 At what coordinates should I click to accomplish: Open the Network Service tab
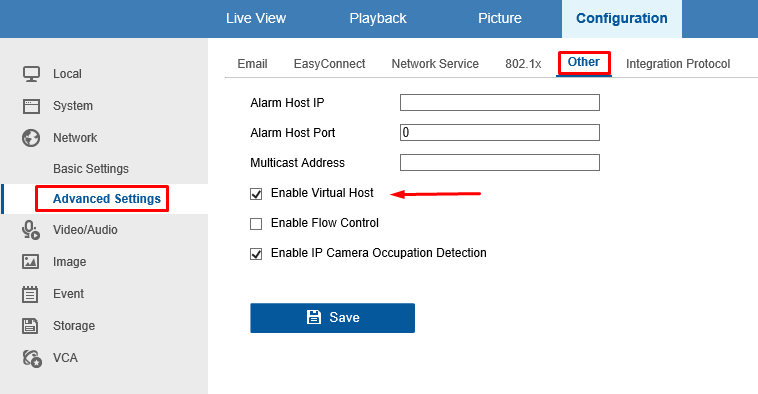pyautogui.click(x=435, y=64)
